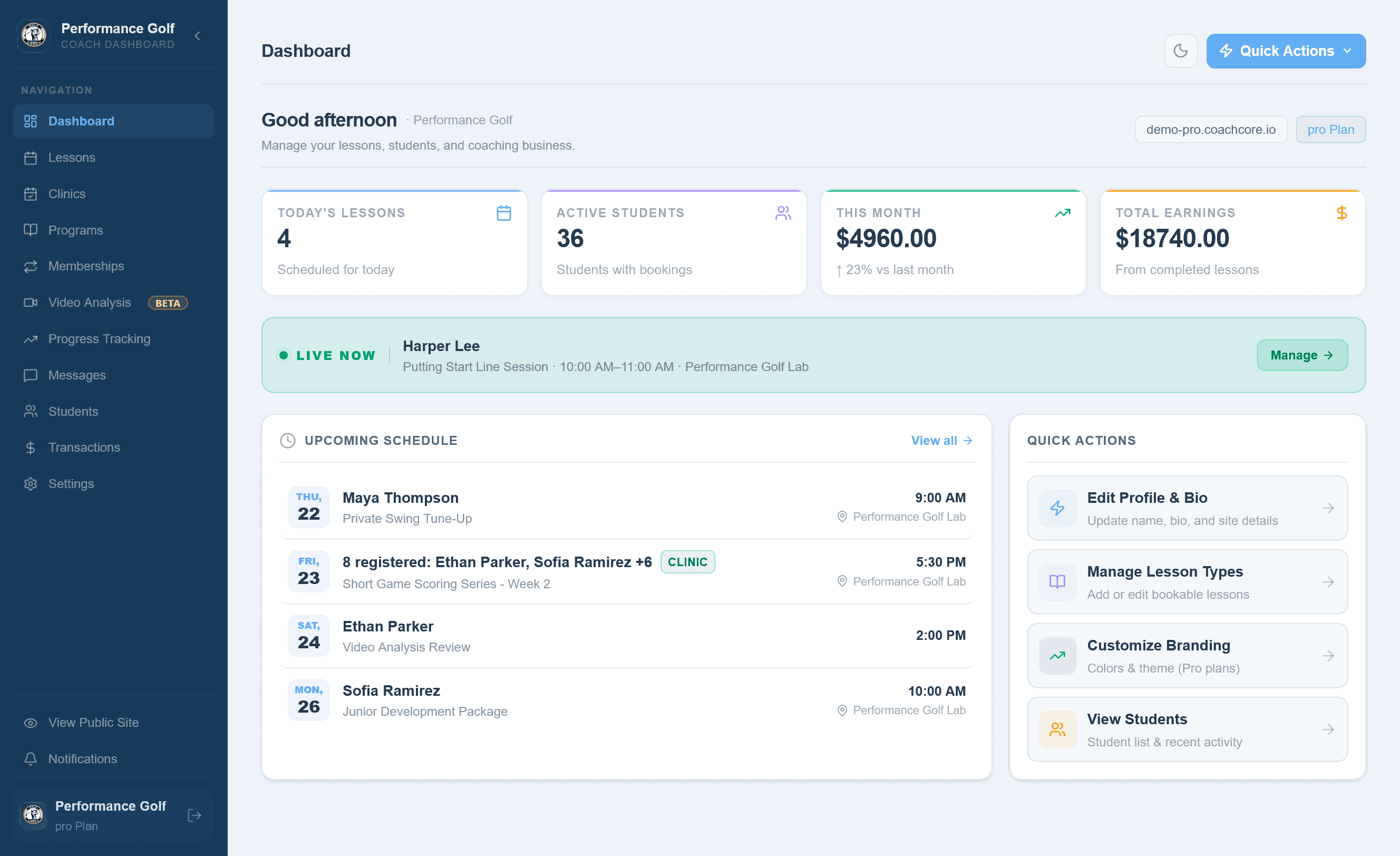Open Dashboard in the navigation
The height and width of the screenshot is (856, 1400).
[x=113, y=121]
